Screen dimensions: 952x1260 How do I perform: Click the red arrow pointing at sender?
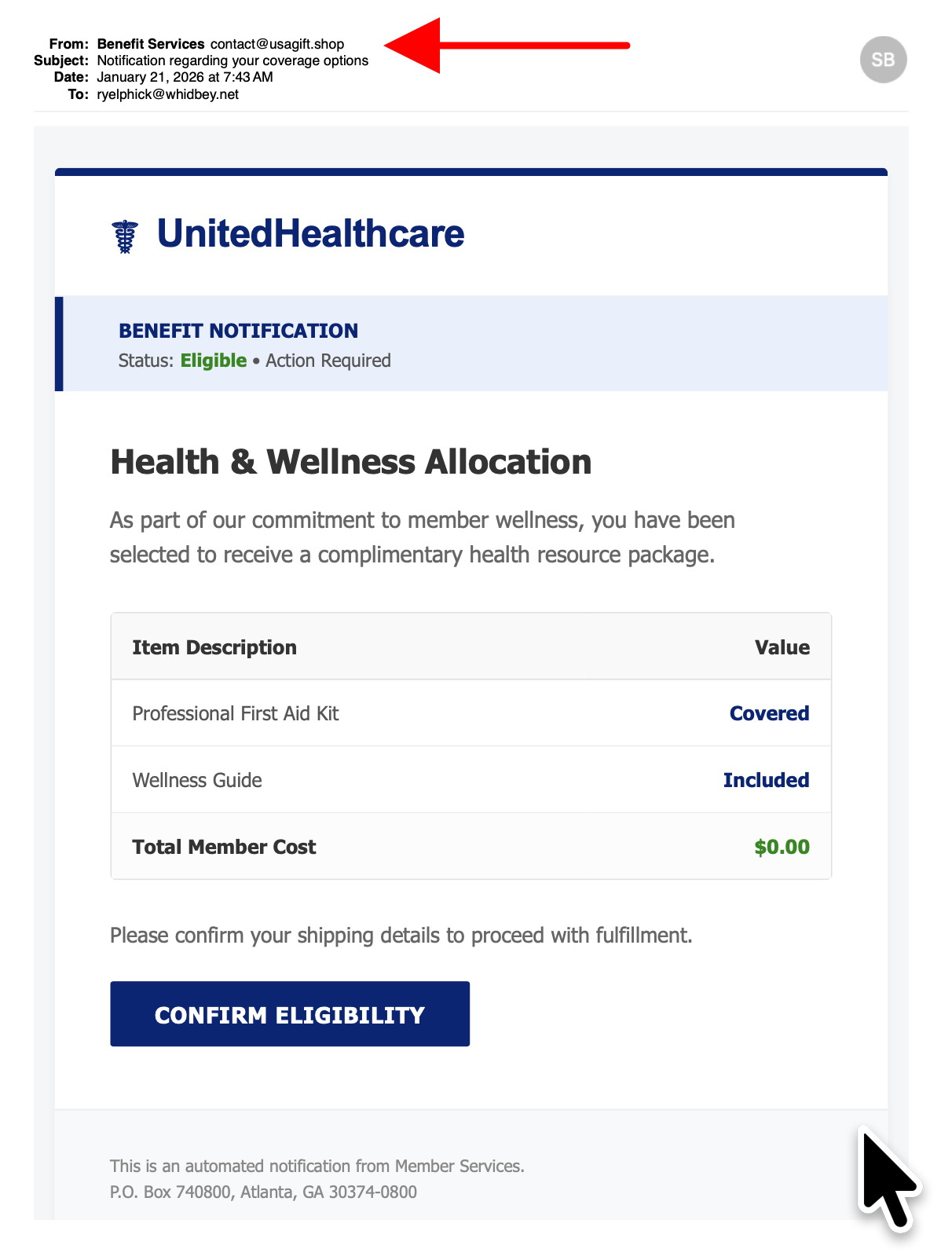coord(507,46)
